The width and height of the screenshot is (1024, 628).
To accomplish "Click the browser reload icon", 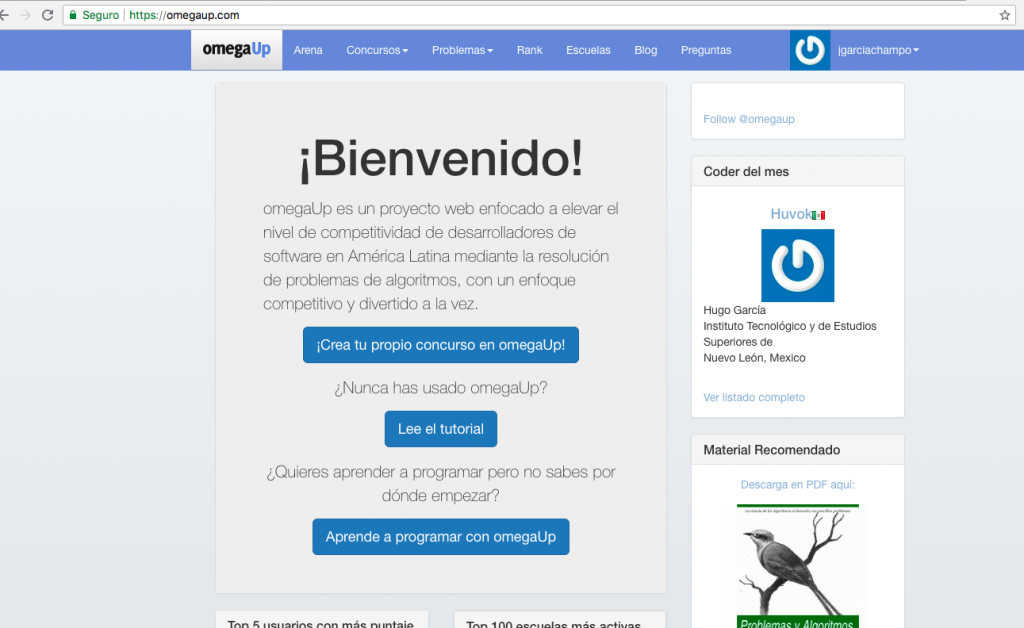I will coord(47,15).
